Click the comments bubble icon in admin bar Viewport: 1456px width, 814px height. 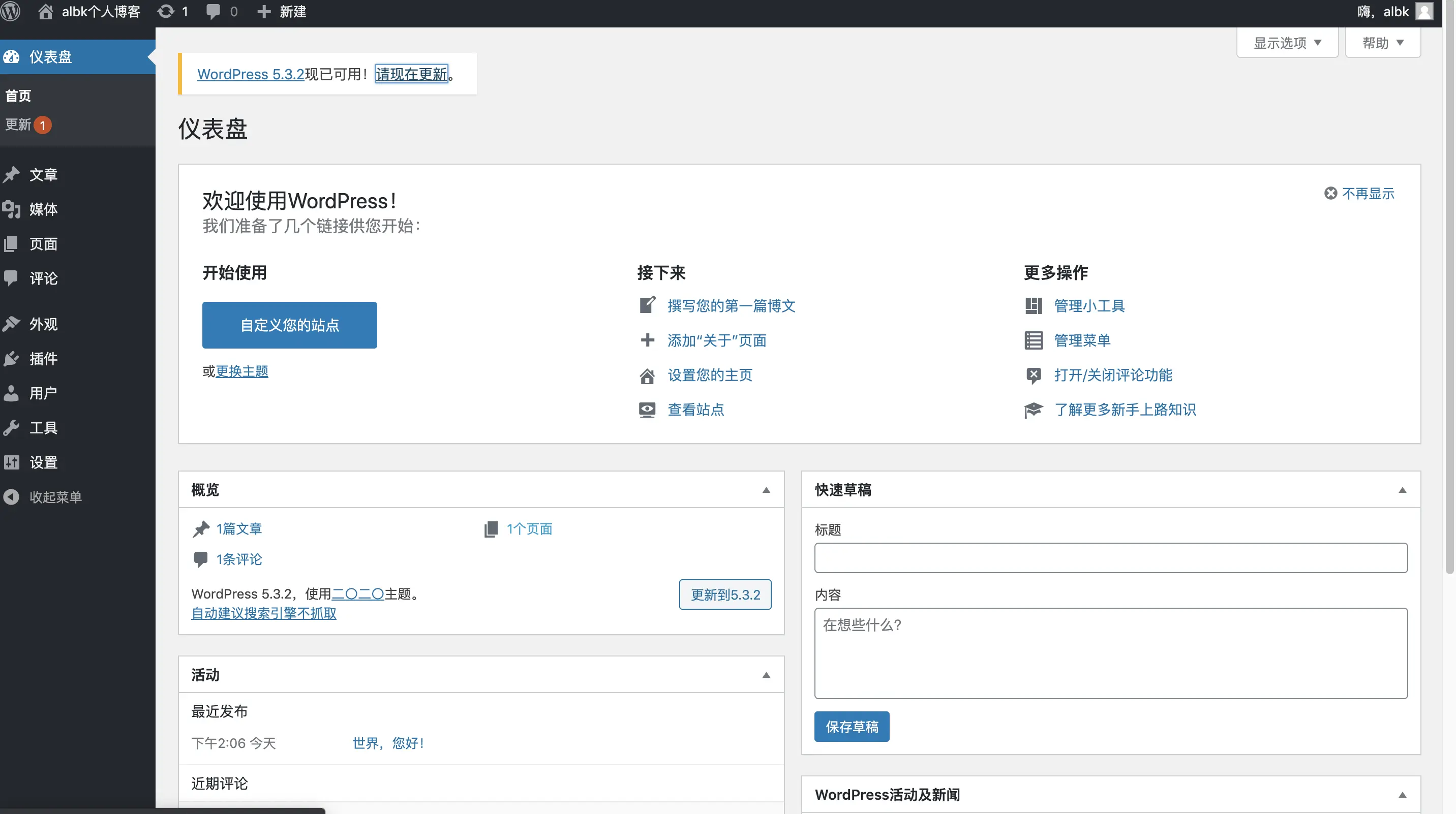[214, 12]
